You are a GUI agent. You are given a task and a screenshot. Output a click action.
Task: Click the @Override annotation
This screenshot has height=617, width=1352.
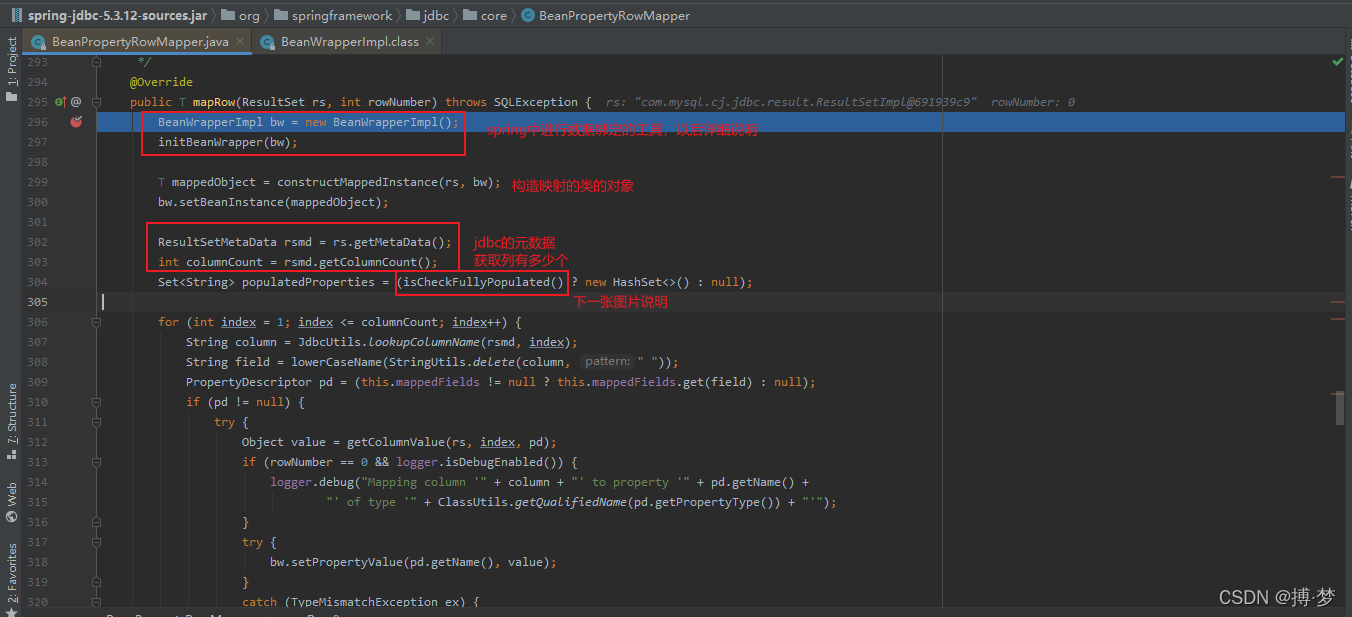click(x=161, y=82)
